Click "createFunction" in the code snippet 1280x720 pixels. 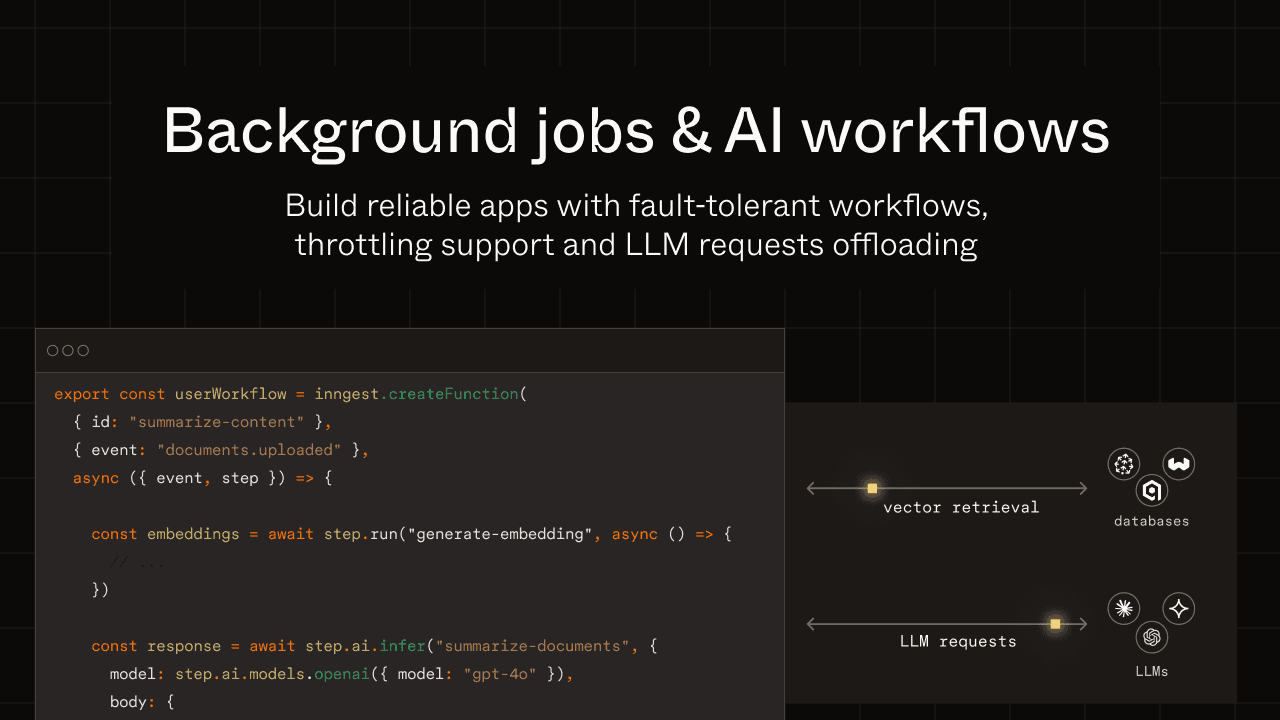453,394
